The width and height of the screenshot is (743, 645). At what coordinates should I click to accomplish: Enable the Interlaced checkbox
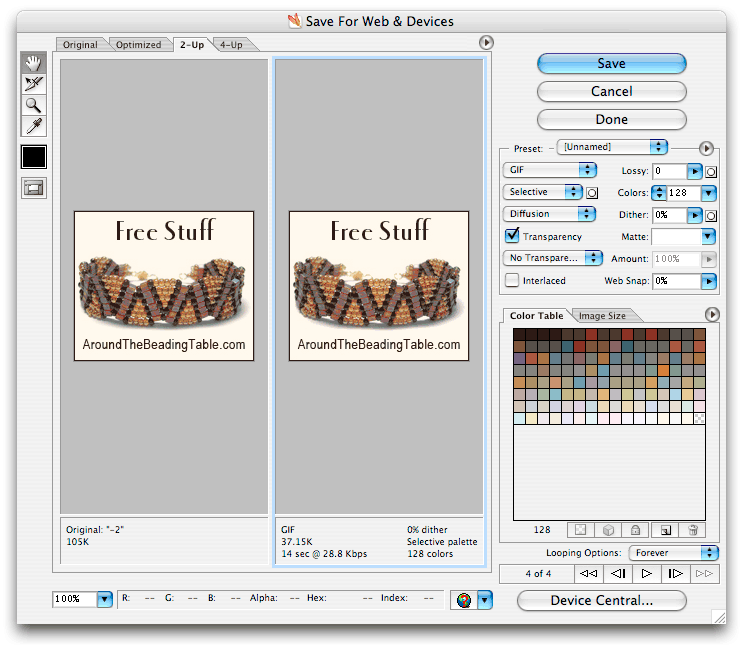tap(512, 280)
